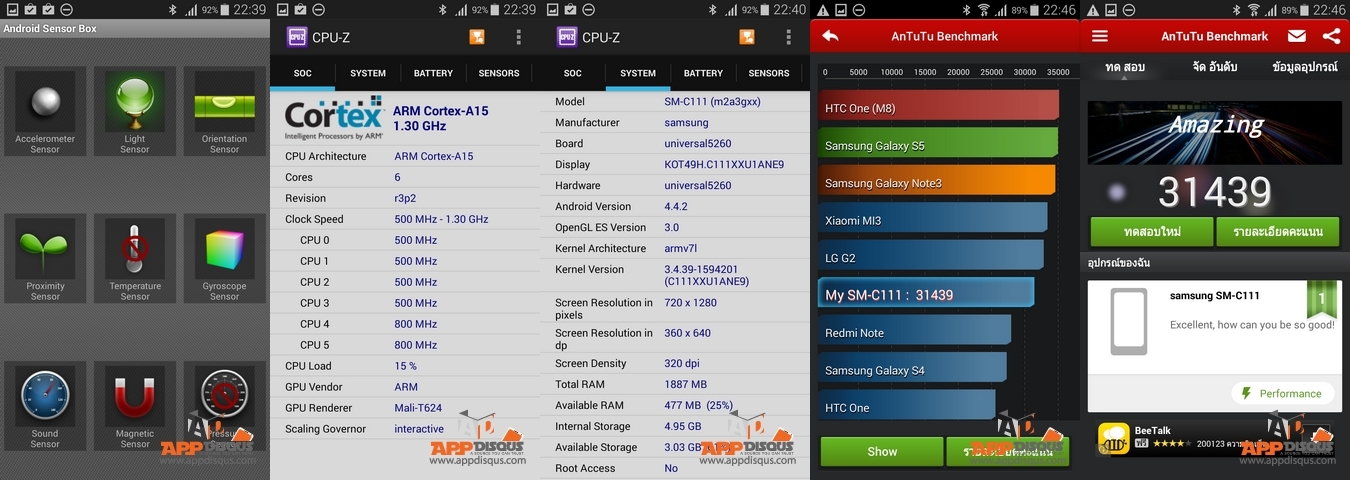Open the AnTuTu mail envelope icon
Image resolution: width=1350 pixels, height=480 pixels.
pyautogui.click(x=1297, y=36)
